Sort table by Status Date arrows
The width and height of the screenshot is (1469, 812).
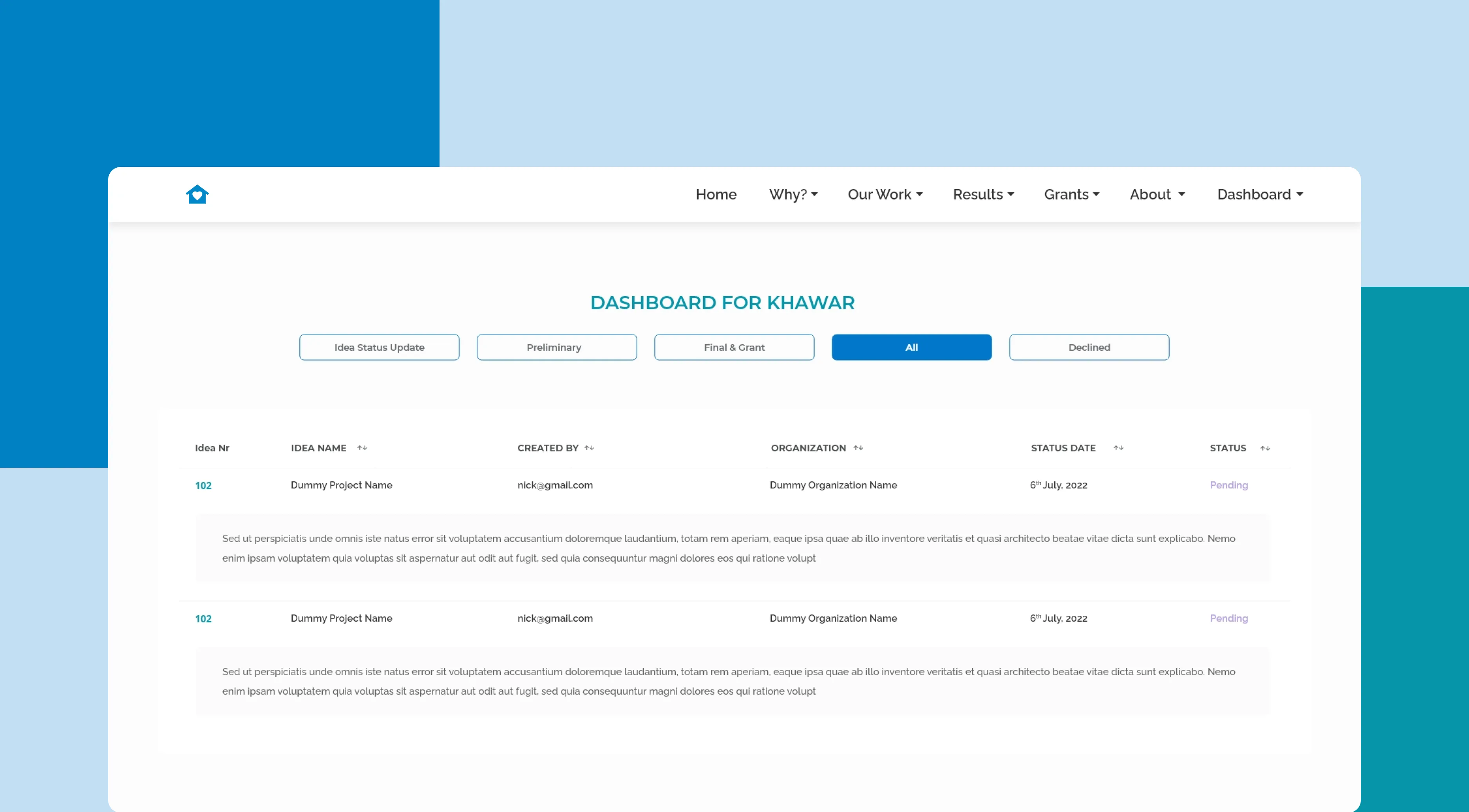pos(1118,448)
